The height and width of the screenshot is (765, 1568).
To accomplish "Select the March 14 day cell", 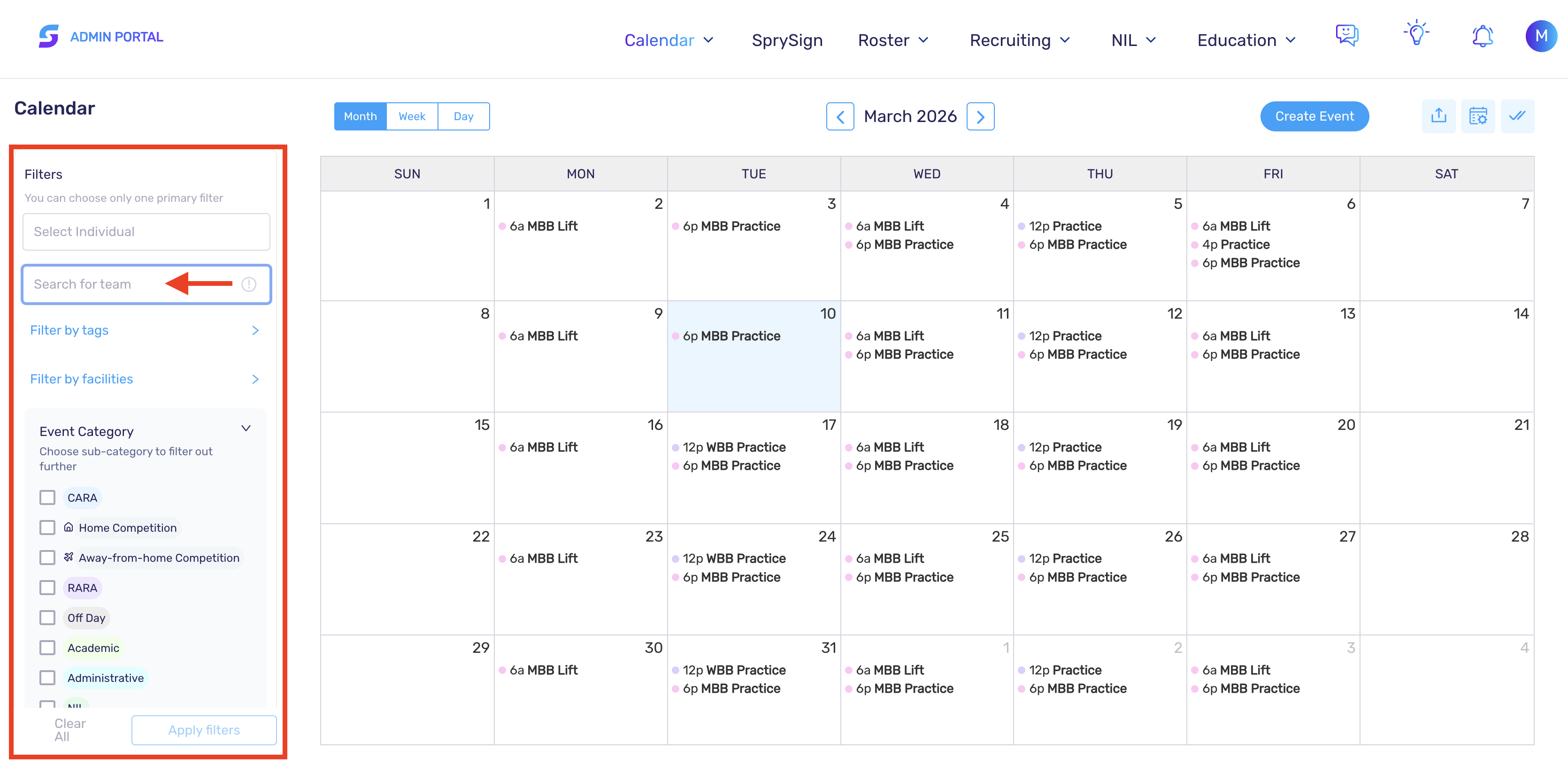I will click(1446, 357).
